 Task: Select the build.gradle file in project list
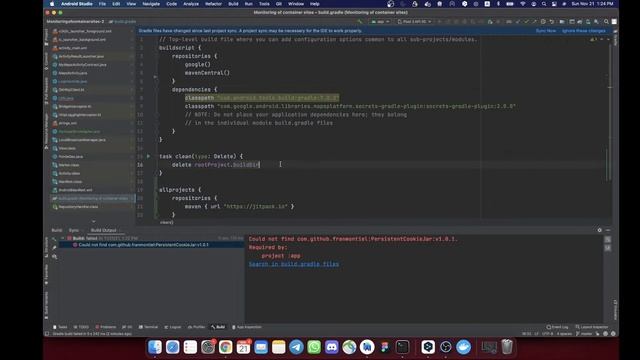pos(92,198)
